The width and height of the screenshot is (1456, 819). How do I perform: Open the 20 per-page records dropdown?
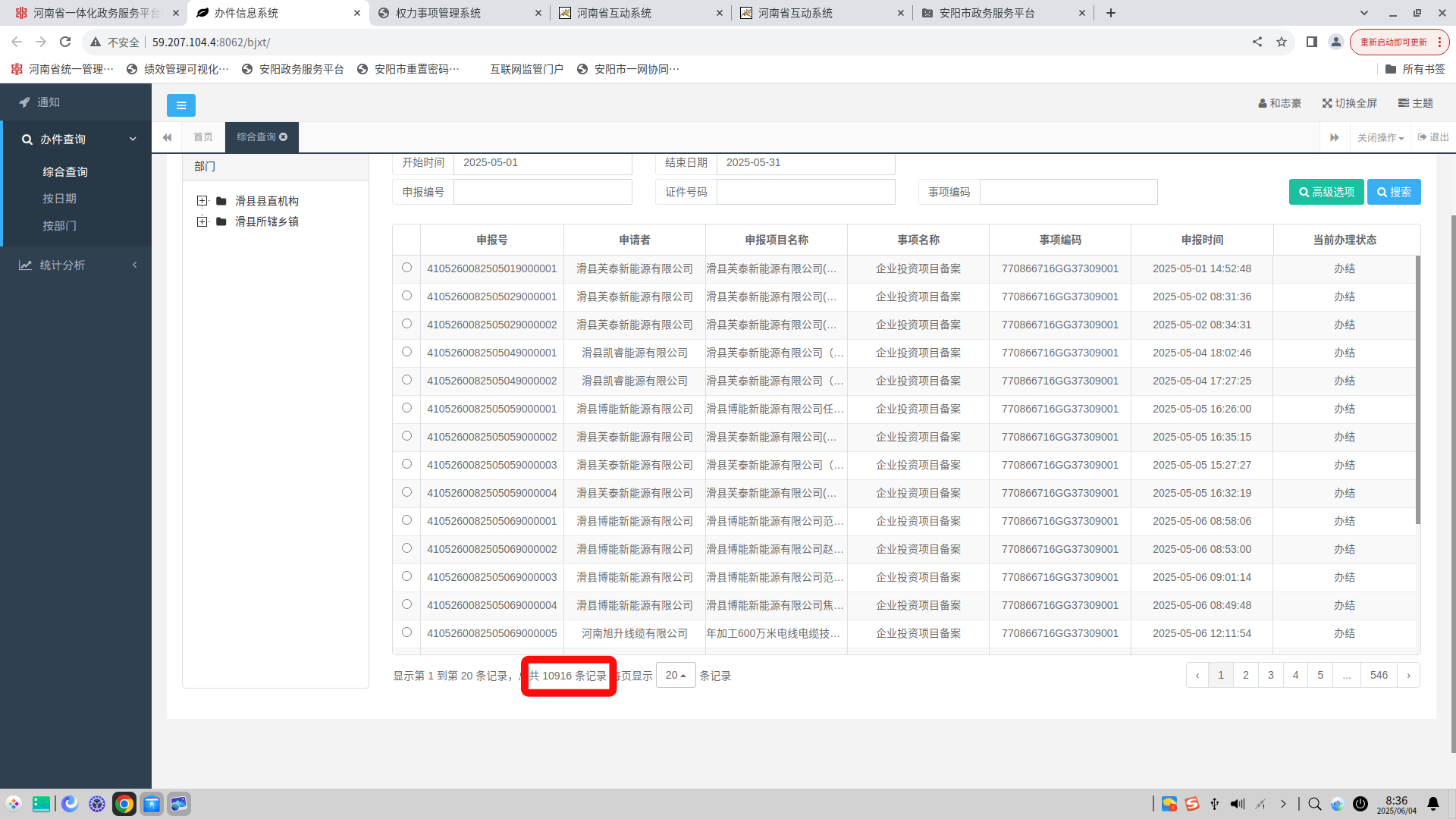click(675, 675)
